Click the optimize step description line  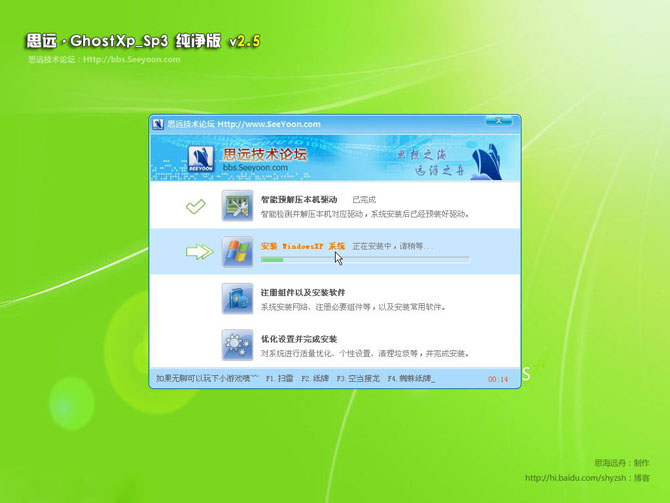coord(365,353)
